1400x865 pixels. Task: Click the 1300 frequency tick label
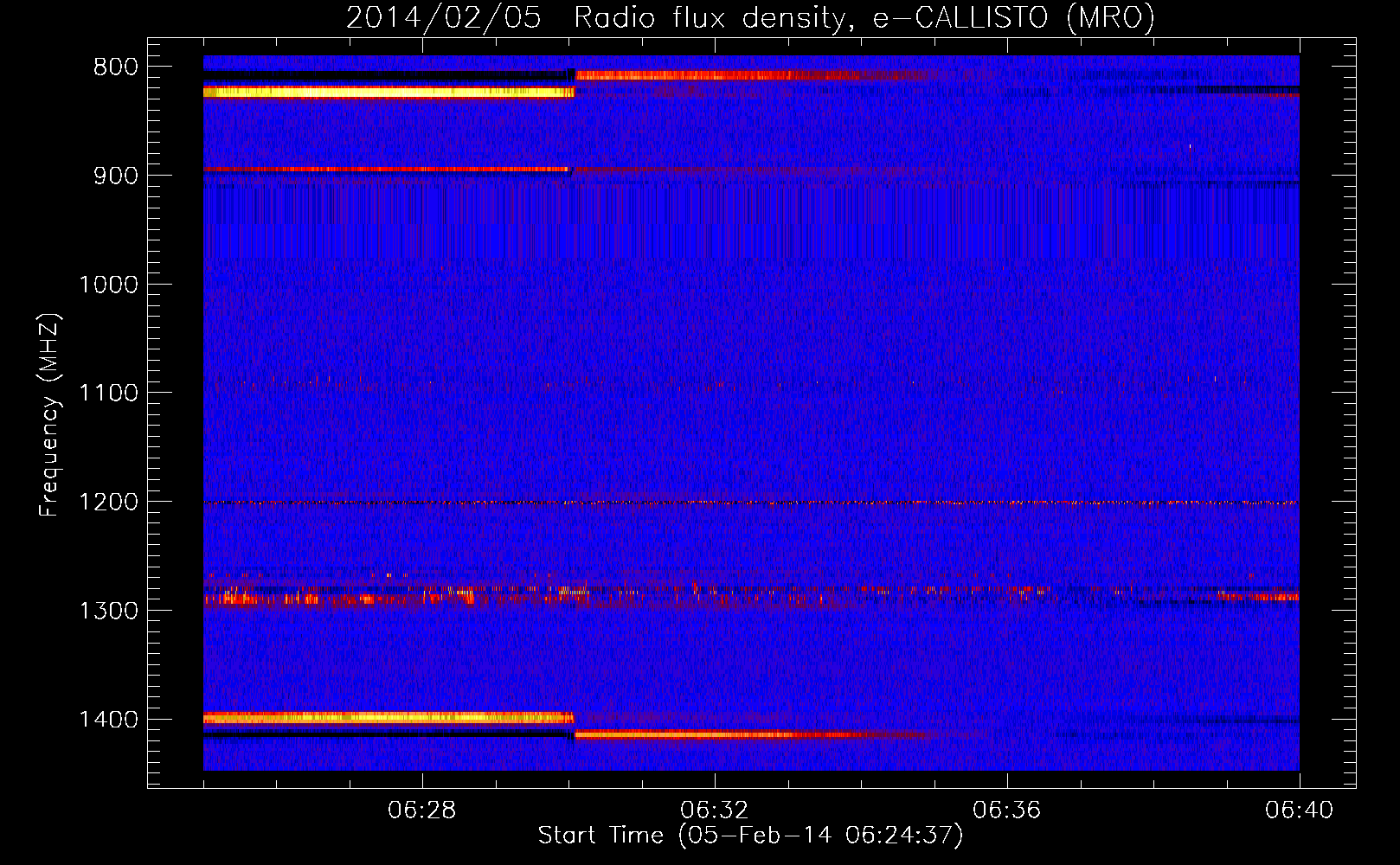click(109, 611)
